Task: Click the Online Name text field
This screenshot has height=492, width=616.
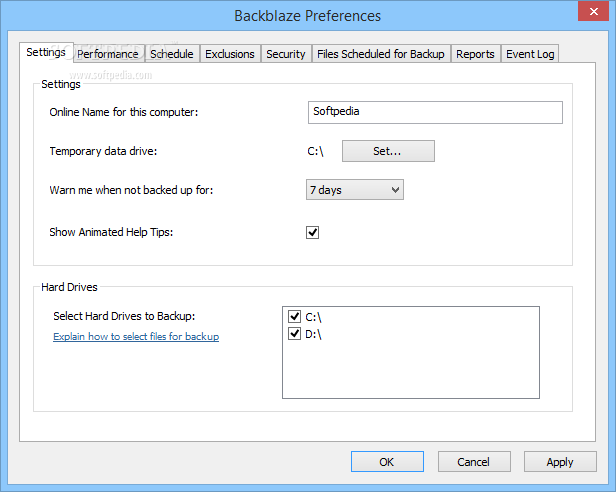Action: 435,112
